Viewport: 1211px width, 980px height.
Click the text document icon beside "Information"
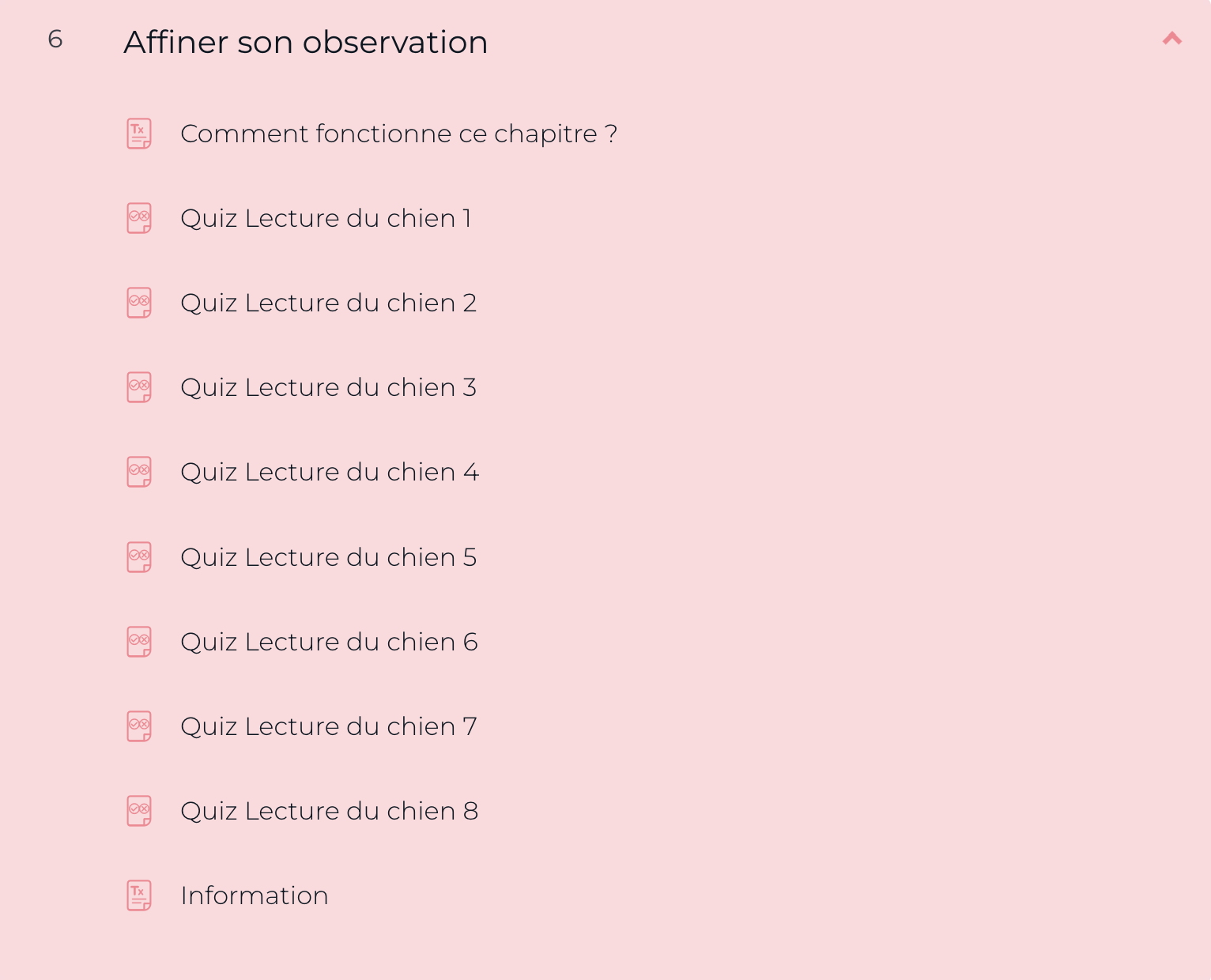tap(138, 895)
